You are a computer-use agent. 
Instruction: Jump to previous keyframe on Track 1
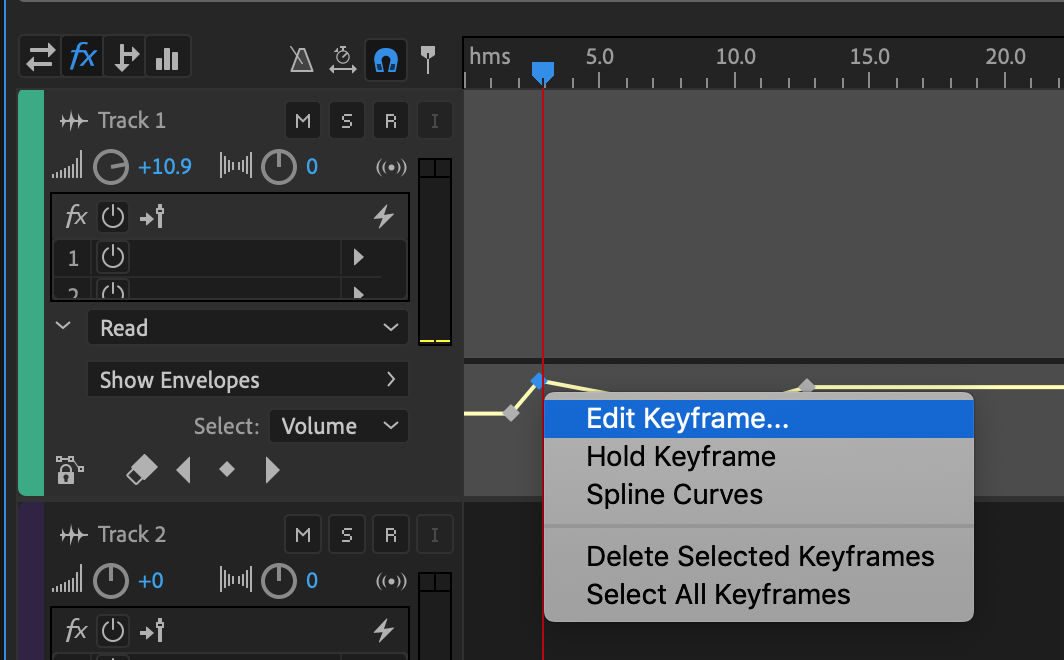click(x=184, y=470)
